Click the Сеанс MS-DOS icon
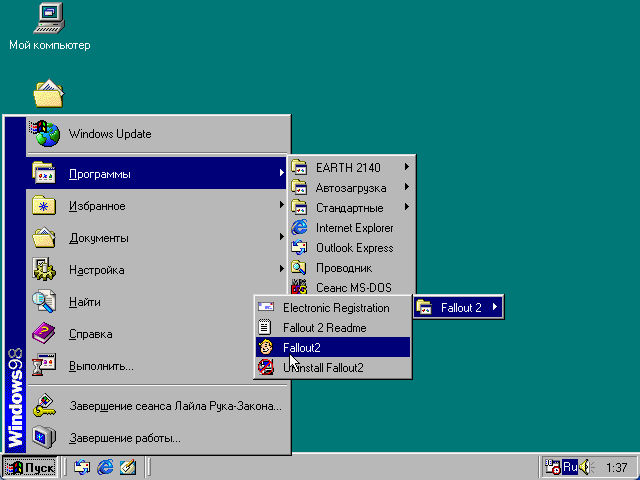The height and width of the screenshot is (480, 640). [299, 287]
